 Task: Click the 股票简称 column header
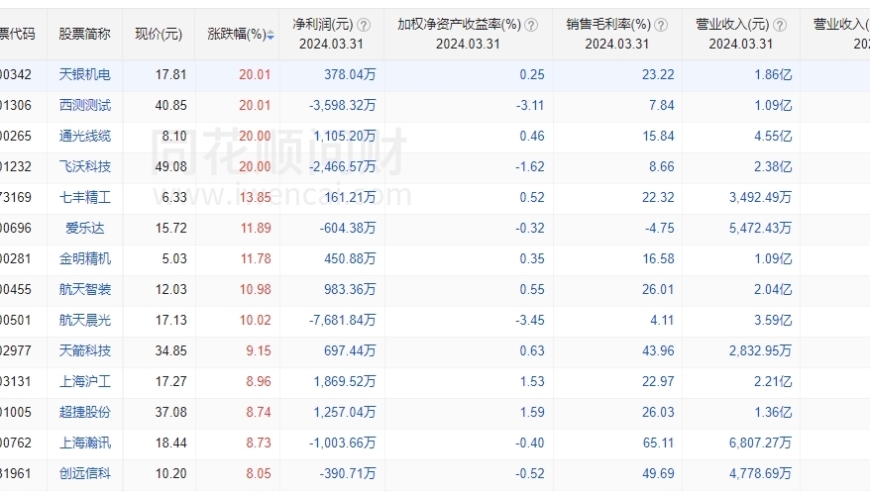(x=85, y=34)
